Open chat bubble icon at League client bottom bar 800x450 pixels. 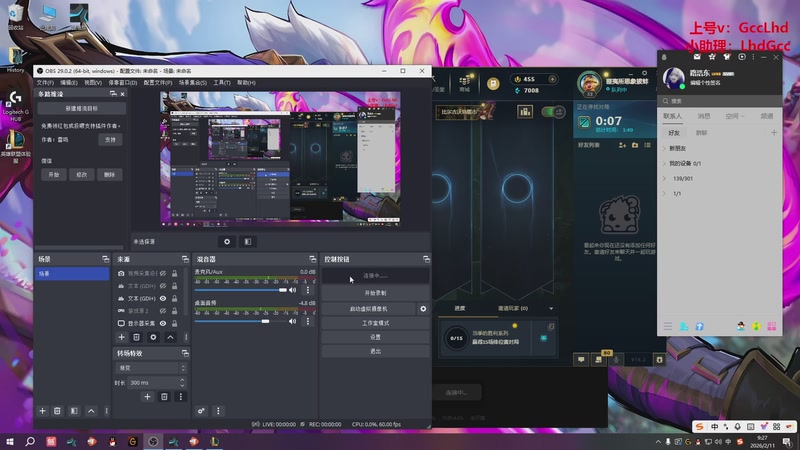(581, 360)
